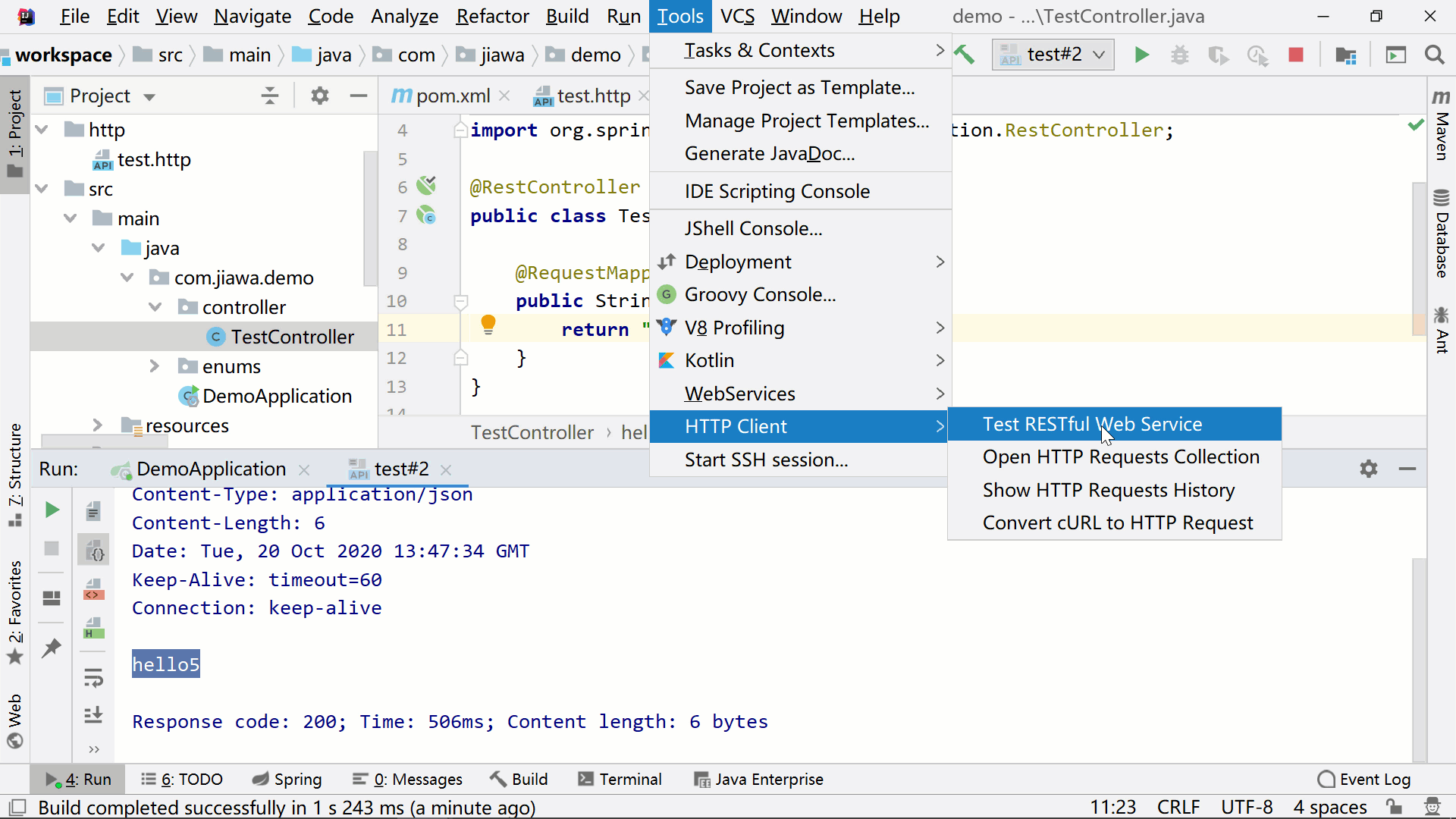Image resolution: width=1456 pixels, height=819 pixels.
Task: Open 6: TODO tool window
Action: pyautogui.click(x=182, y=780)
